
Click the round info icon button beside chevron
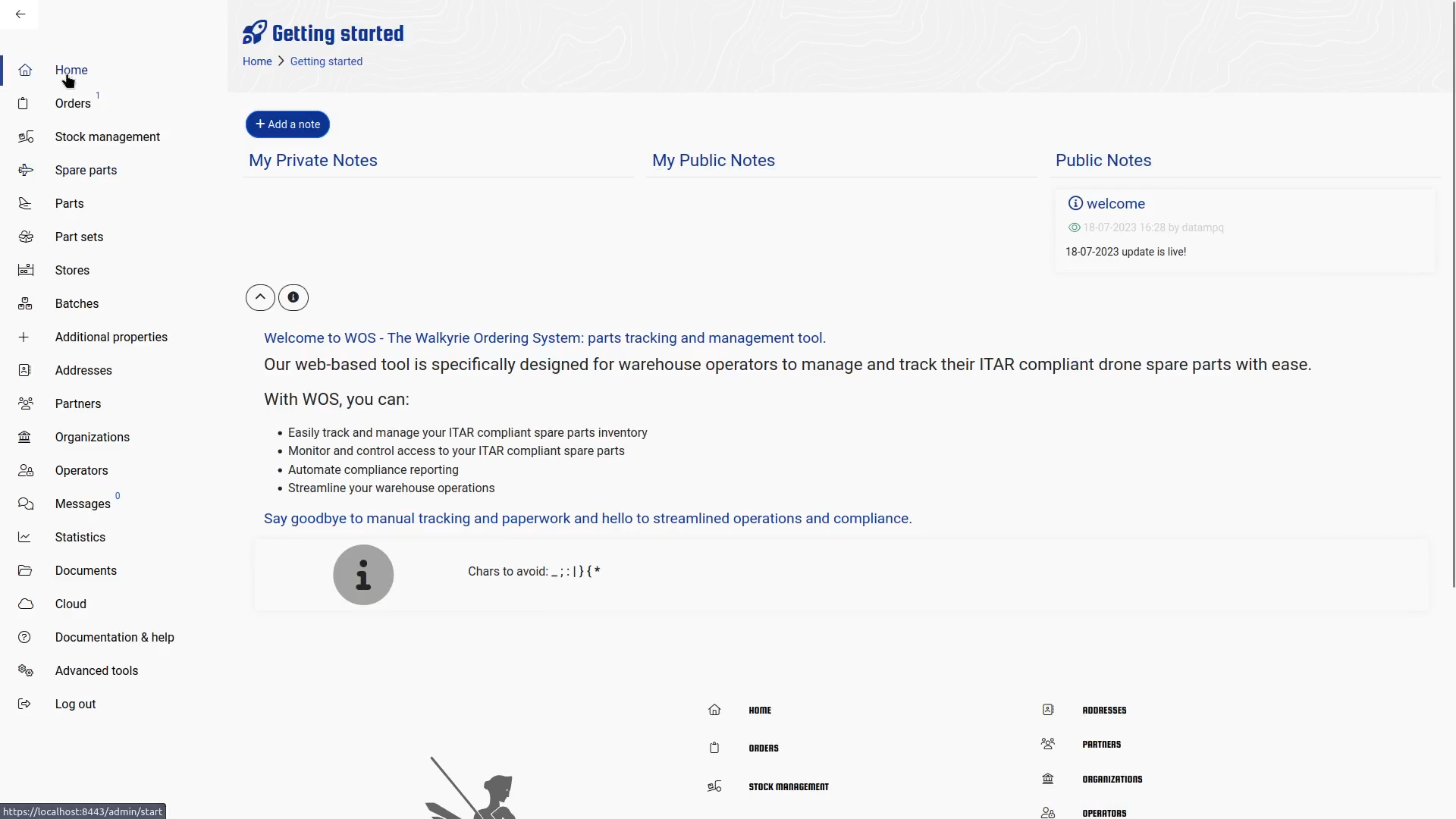pyautogui.click(x=293, y=297)
